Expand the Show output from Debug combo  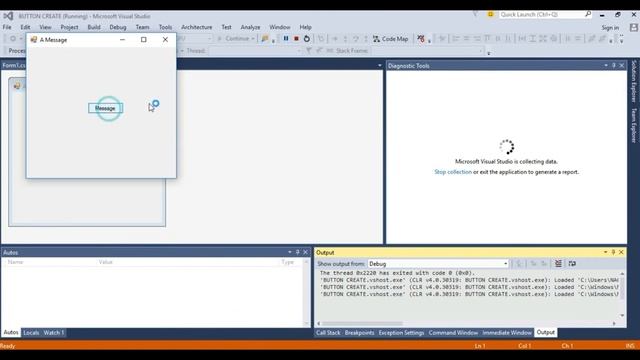(505, 264)
